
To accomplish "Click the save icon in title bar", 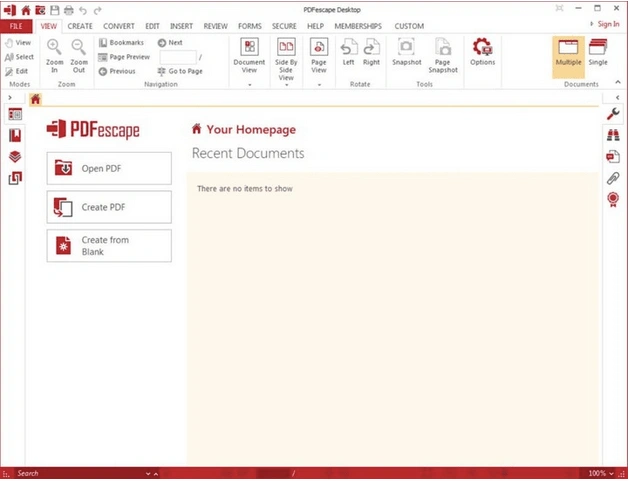I will [55, 10].
